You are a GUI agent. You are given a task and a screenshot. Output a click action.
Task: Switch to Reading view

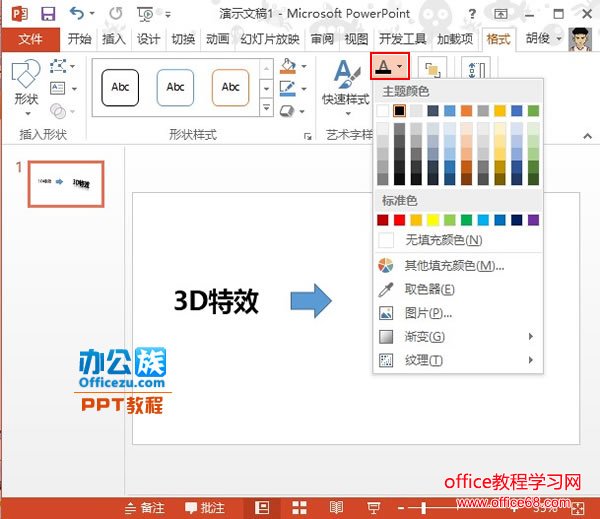pyautogui.click(x=336, y=508)
